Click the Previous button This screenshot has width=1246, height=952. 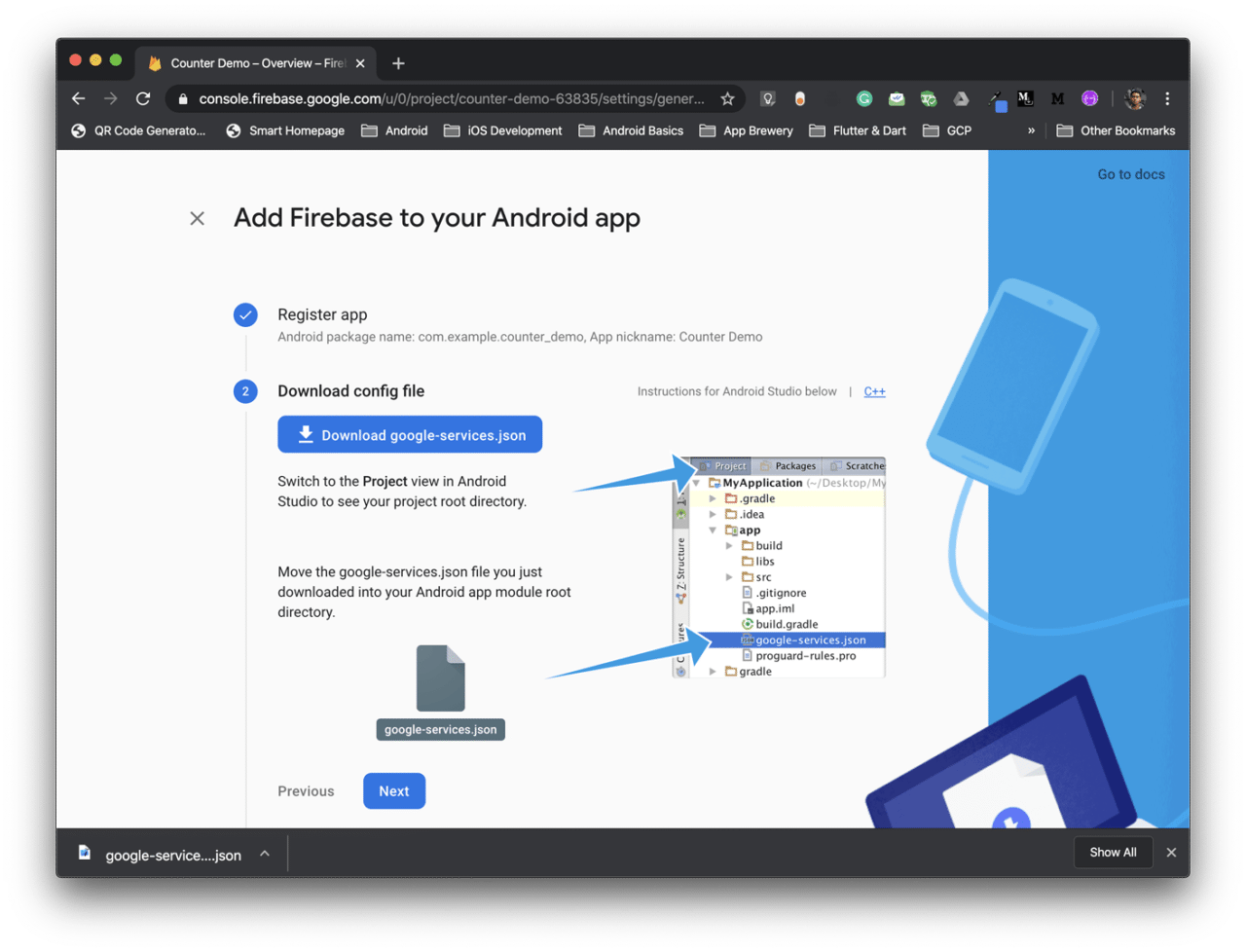coord(306,791)
